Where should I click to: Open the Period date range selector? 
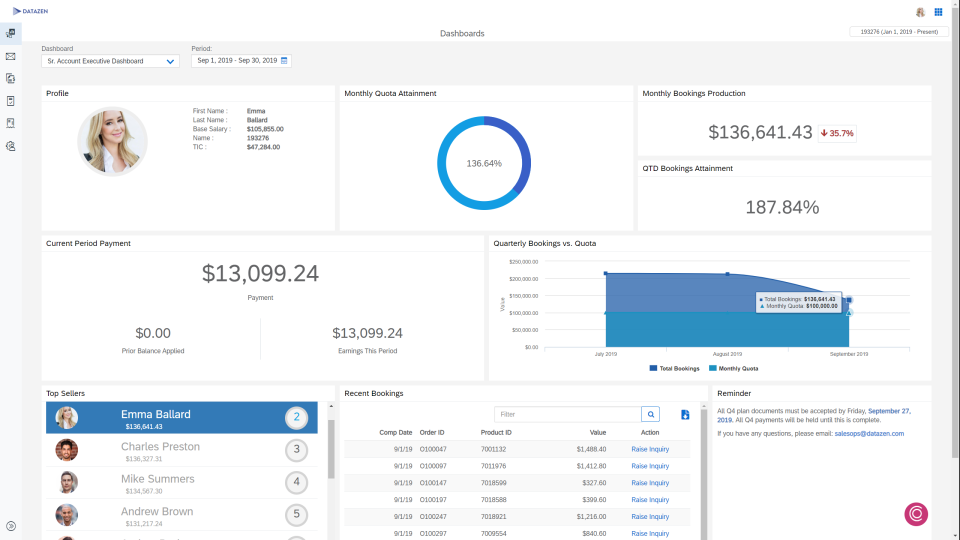(x=241, y=61)
